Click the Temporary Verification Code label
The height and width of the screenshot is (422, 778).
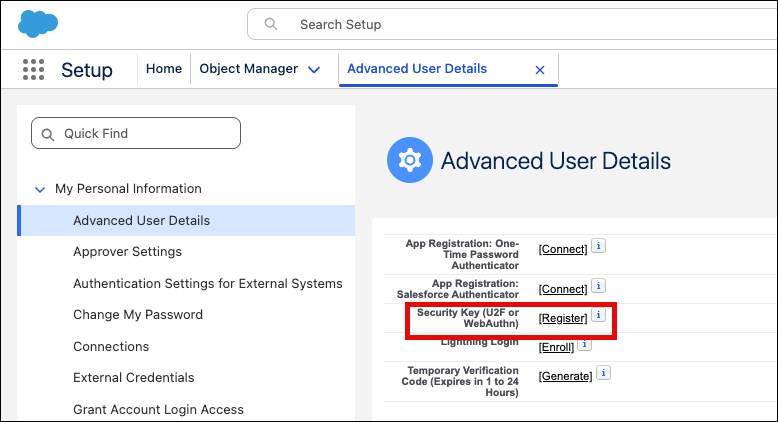click(x=462, y=381)
